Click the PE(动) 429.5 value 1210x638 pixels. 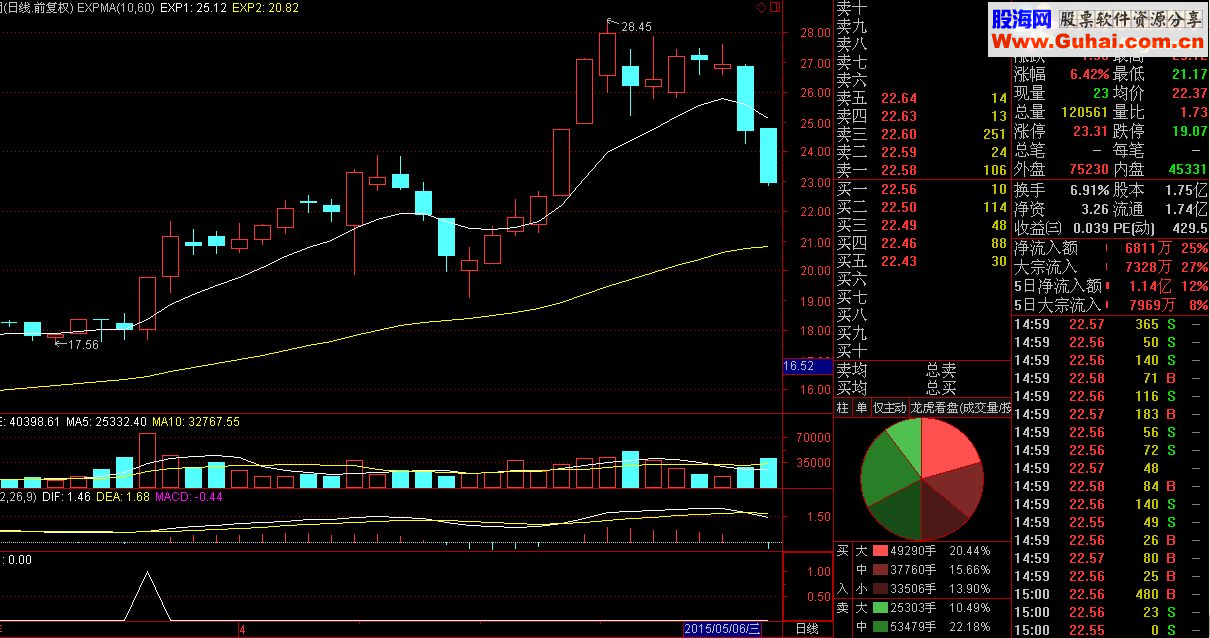[1189, 228]
